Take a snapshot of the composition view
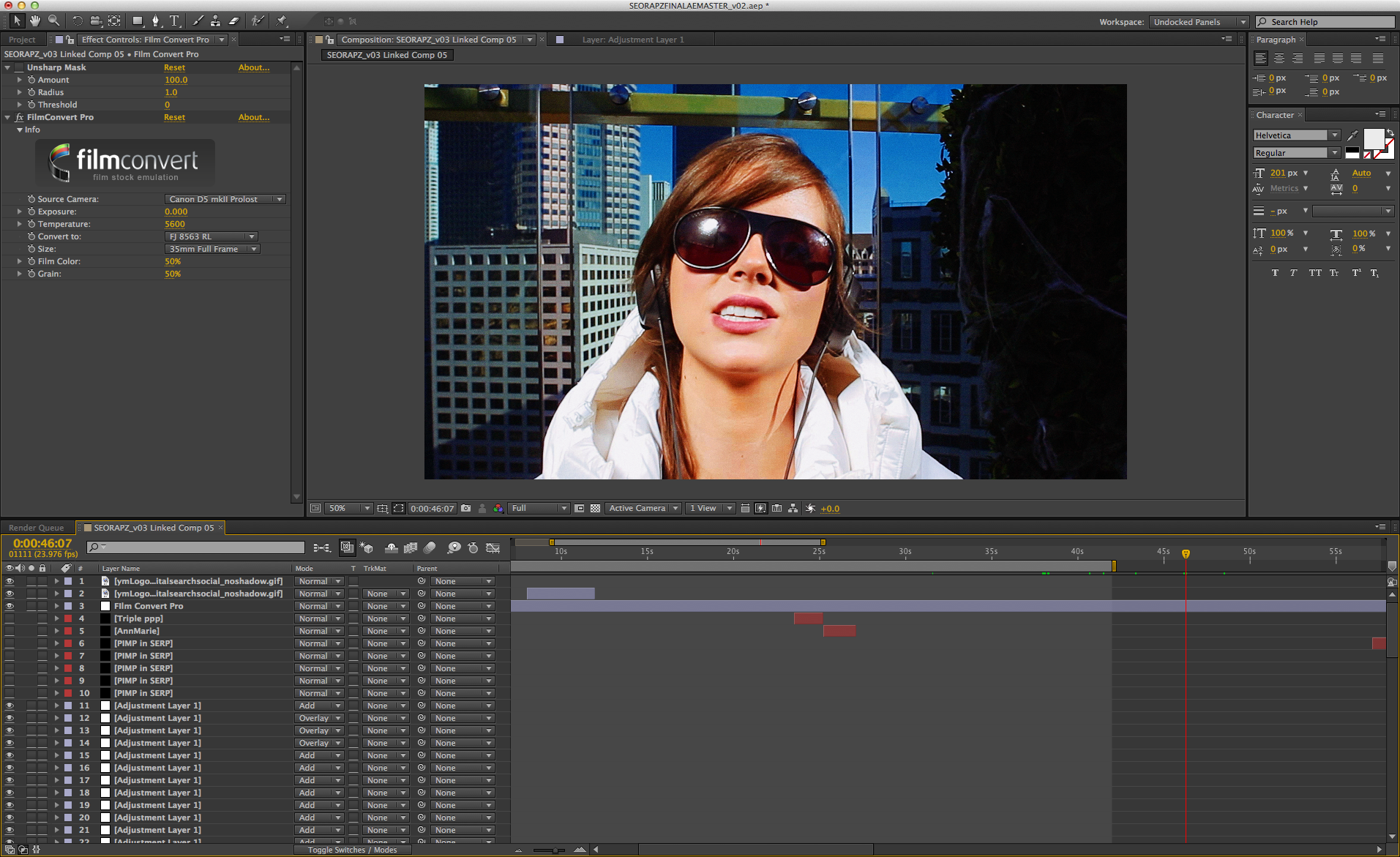This screenshot has width=1400, height=857. tap(466, 508)
